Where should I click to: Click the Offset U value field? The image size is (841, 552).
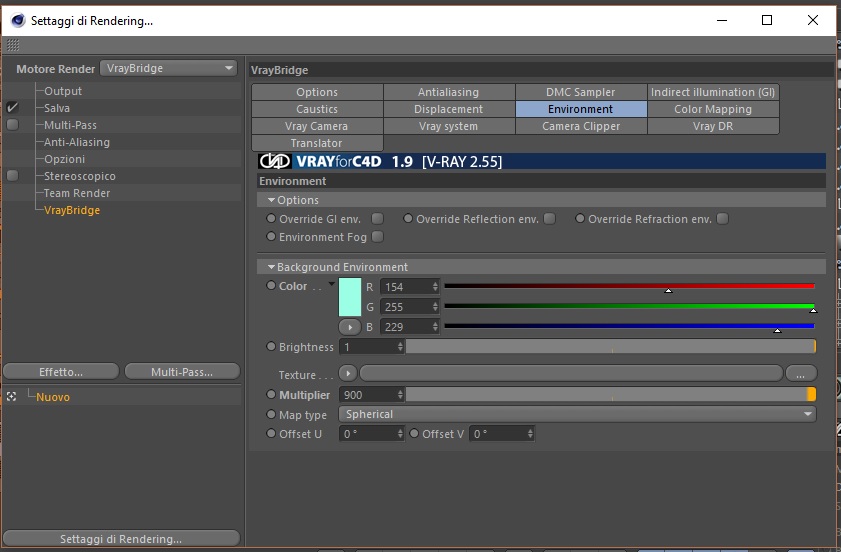coord(371,433)
